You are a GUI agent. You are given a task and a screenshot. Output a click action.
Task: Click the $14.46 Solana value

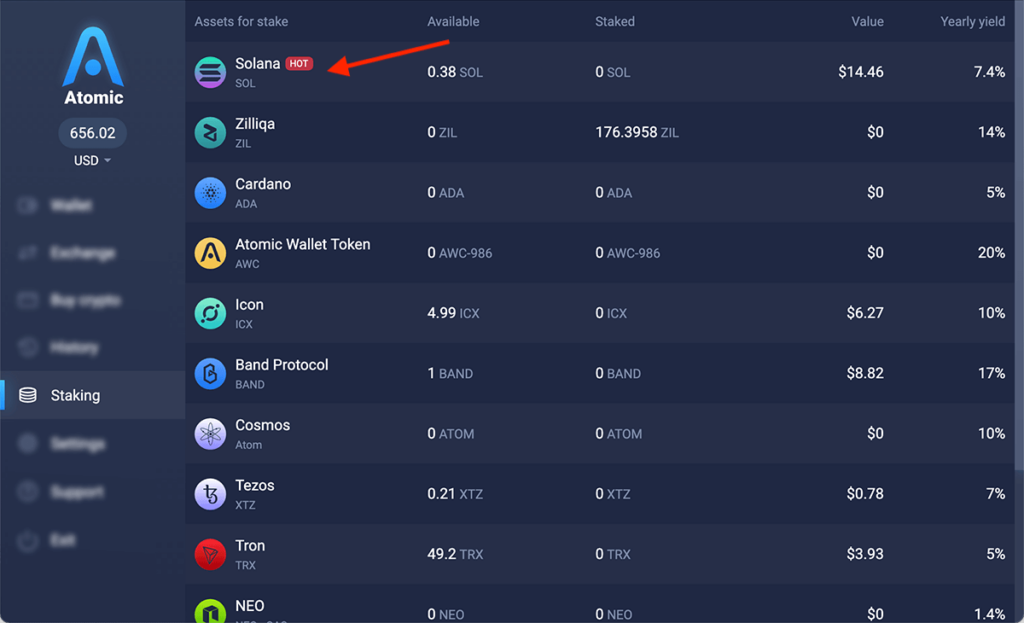tap(861, 72)
